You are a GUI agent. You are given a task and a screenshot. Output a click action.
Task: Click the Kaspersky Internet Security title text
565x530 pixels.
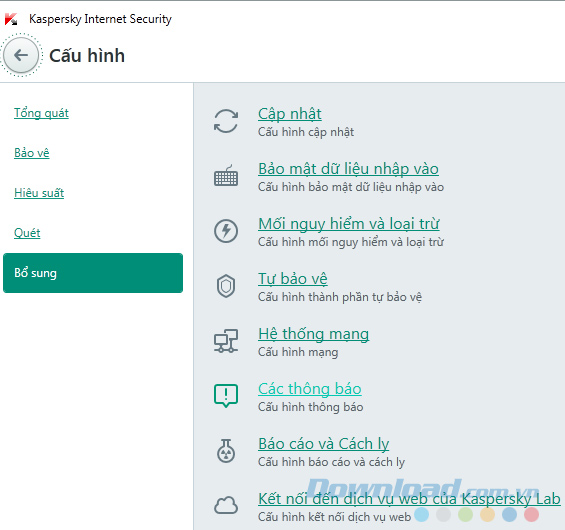[100, 19]
